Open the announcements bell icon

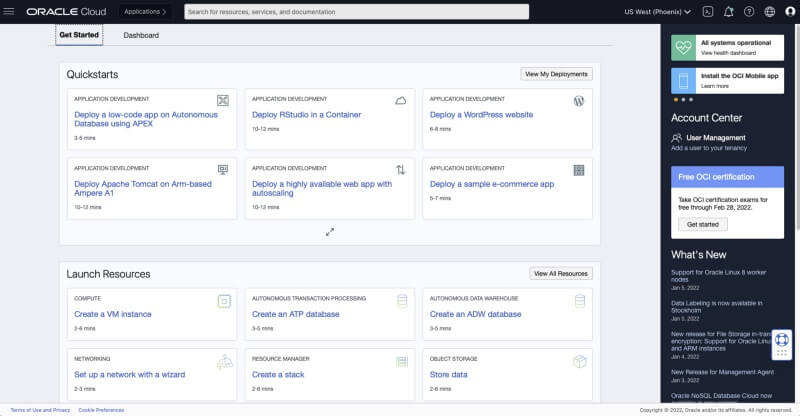[728, 11]
